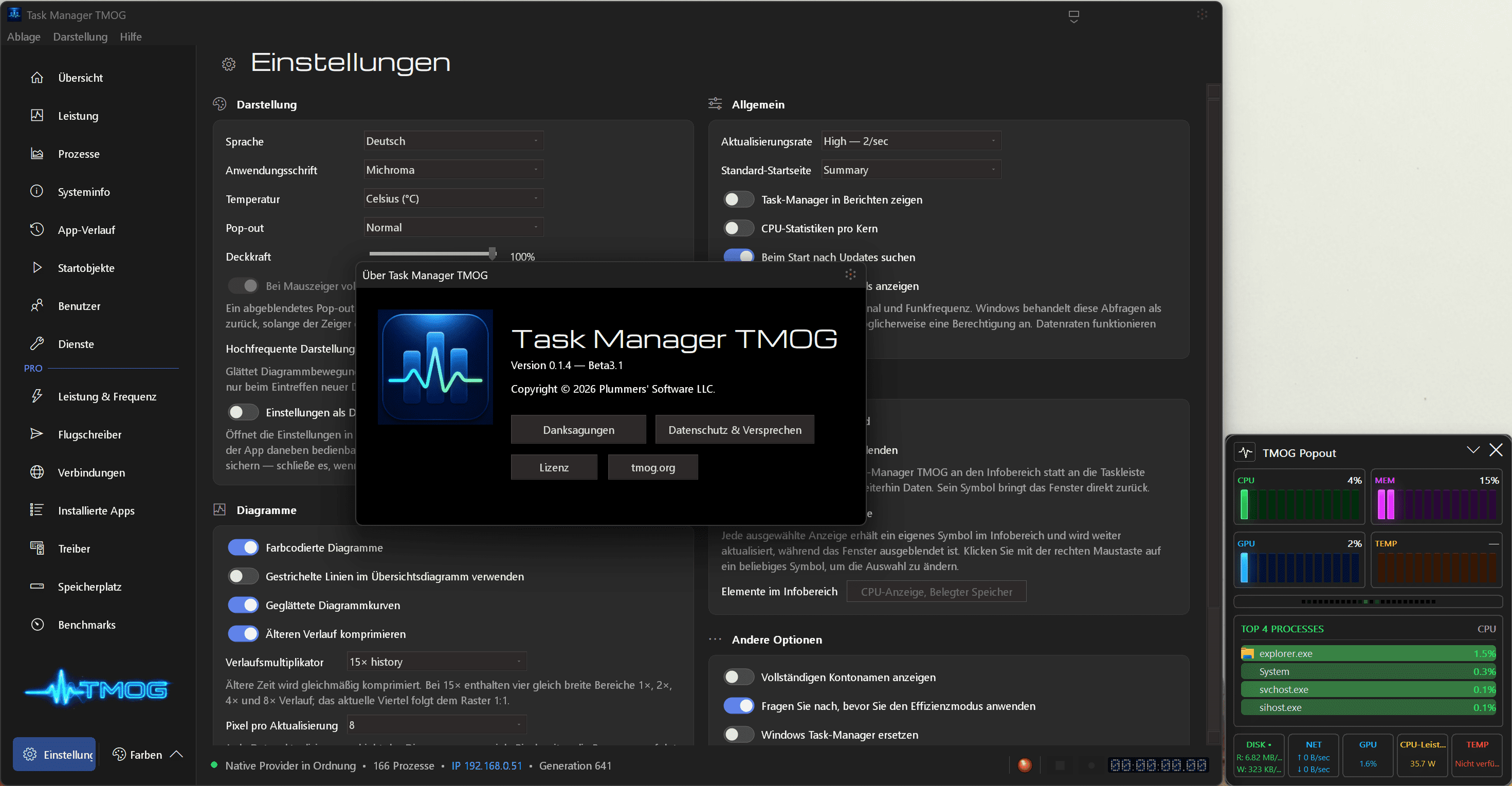
Task: Open the Hilfe menu
Action: 131,36
